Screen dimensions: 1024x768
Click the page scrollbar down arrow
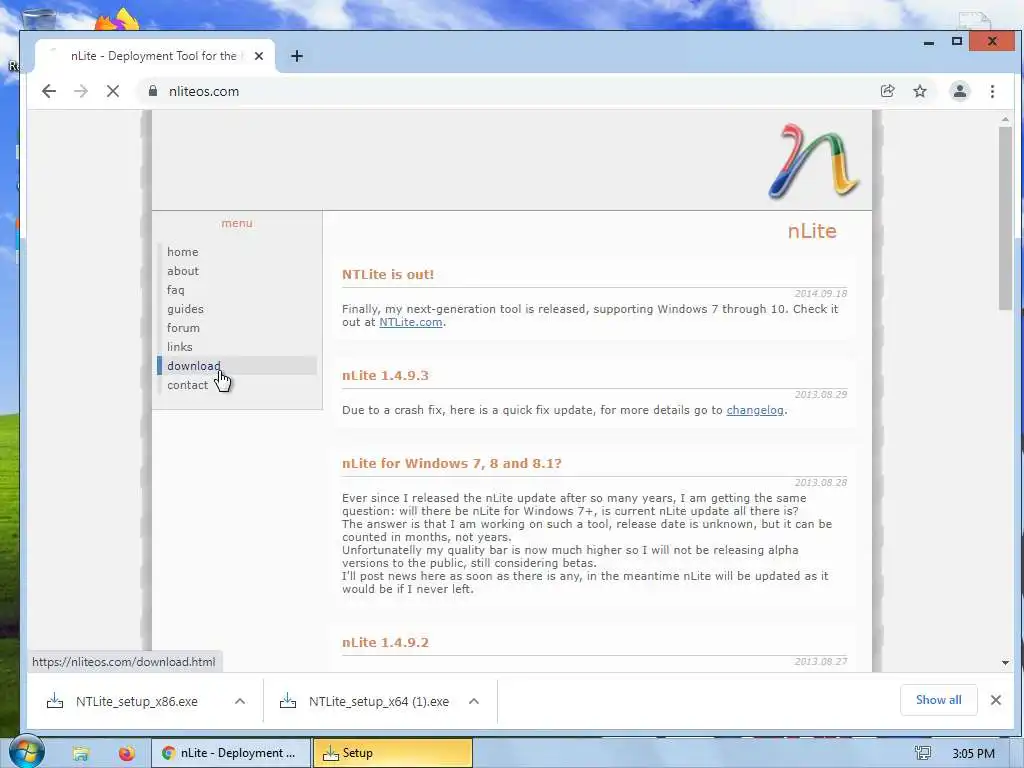(1005, 663)
